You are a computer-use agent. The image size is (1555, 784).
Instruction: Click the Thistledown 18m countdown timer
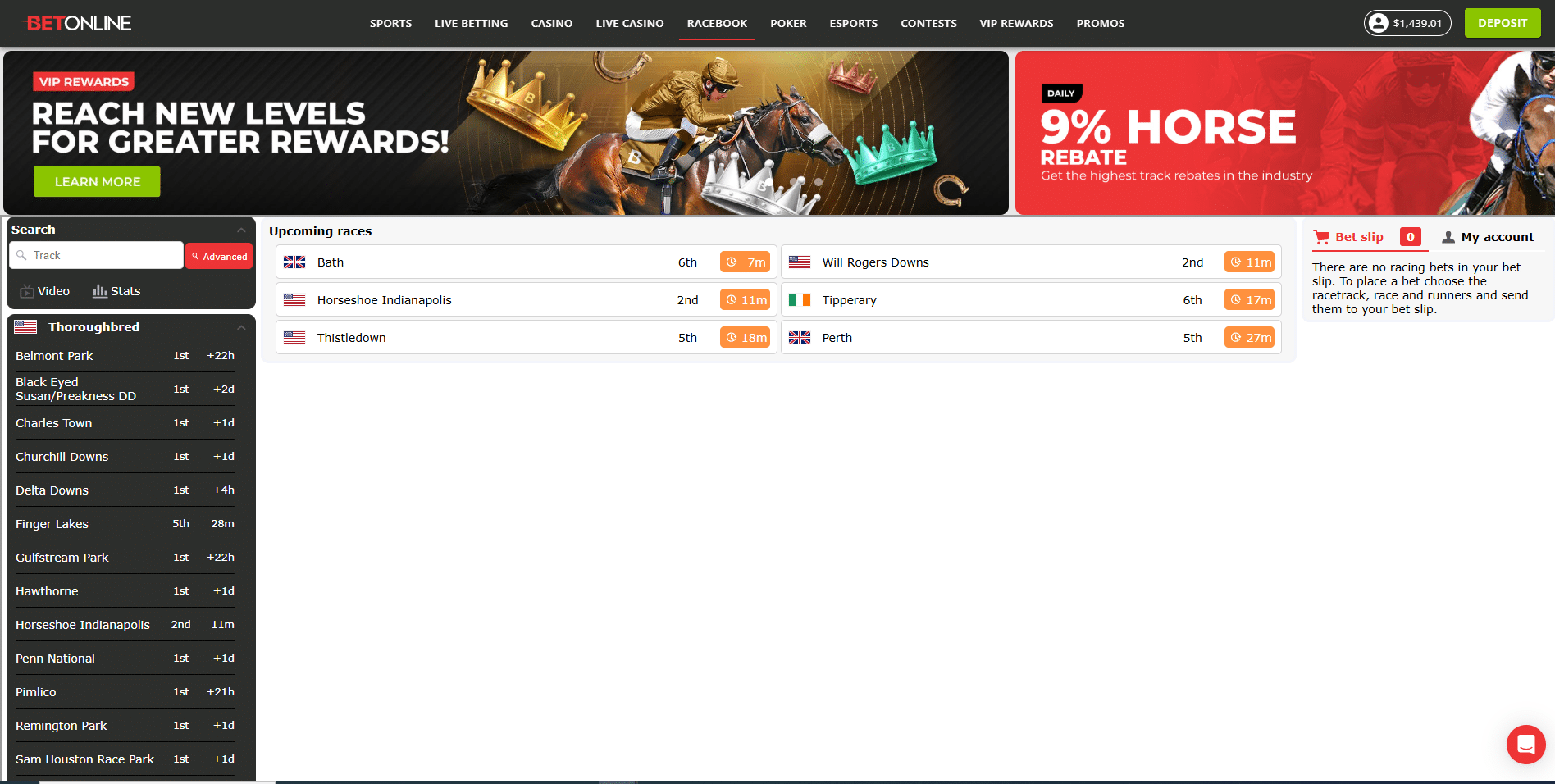[x=745, y=337]
